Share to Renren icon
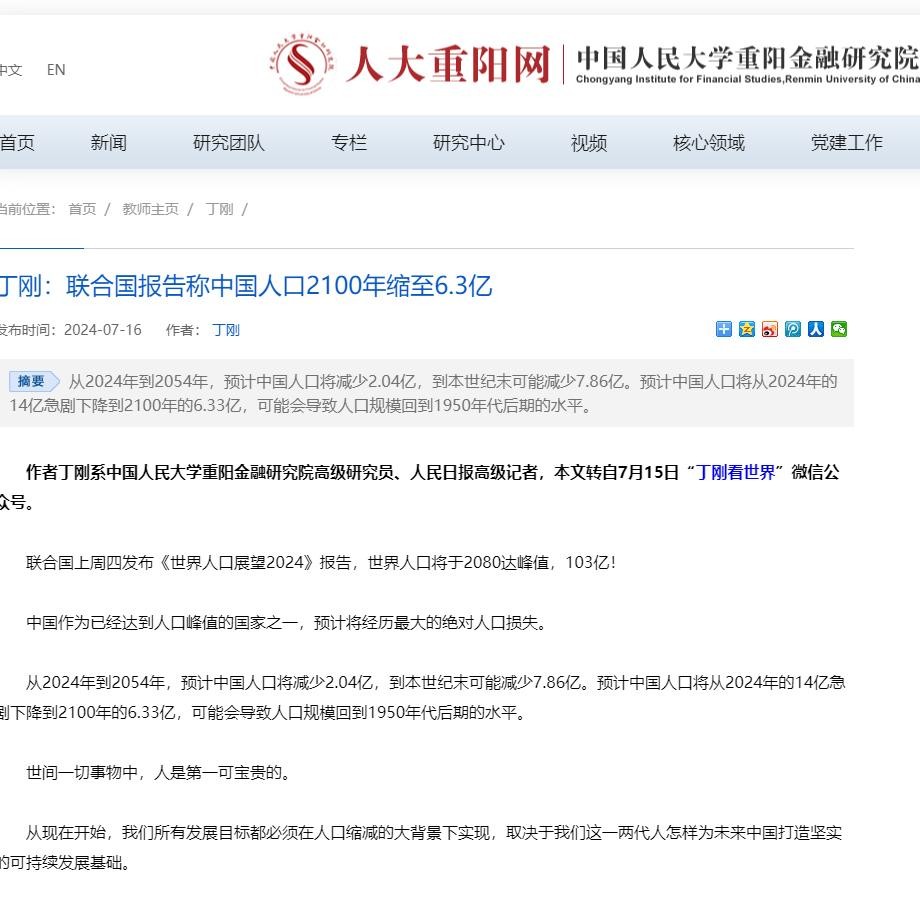The image size is (920, 900). pos(816,329)
